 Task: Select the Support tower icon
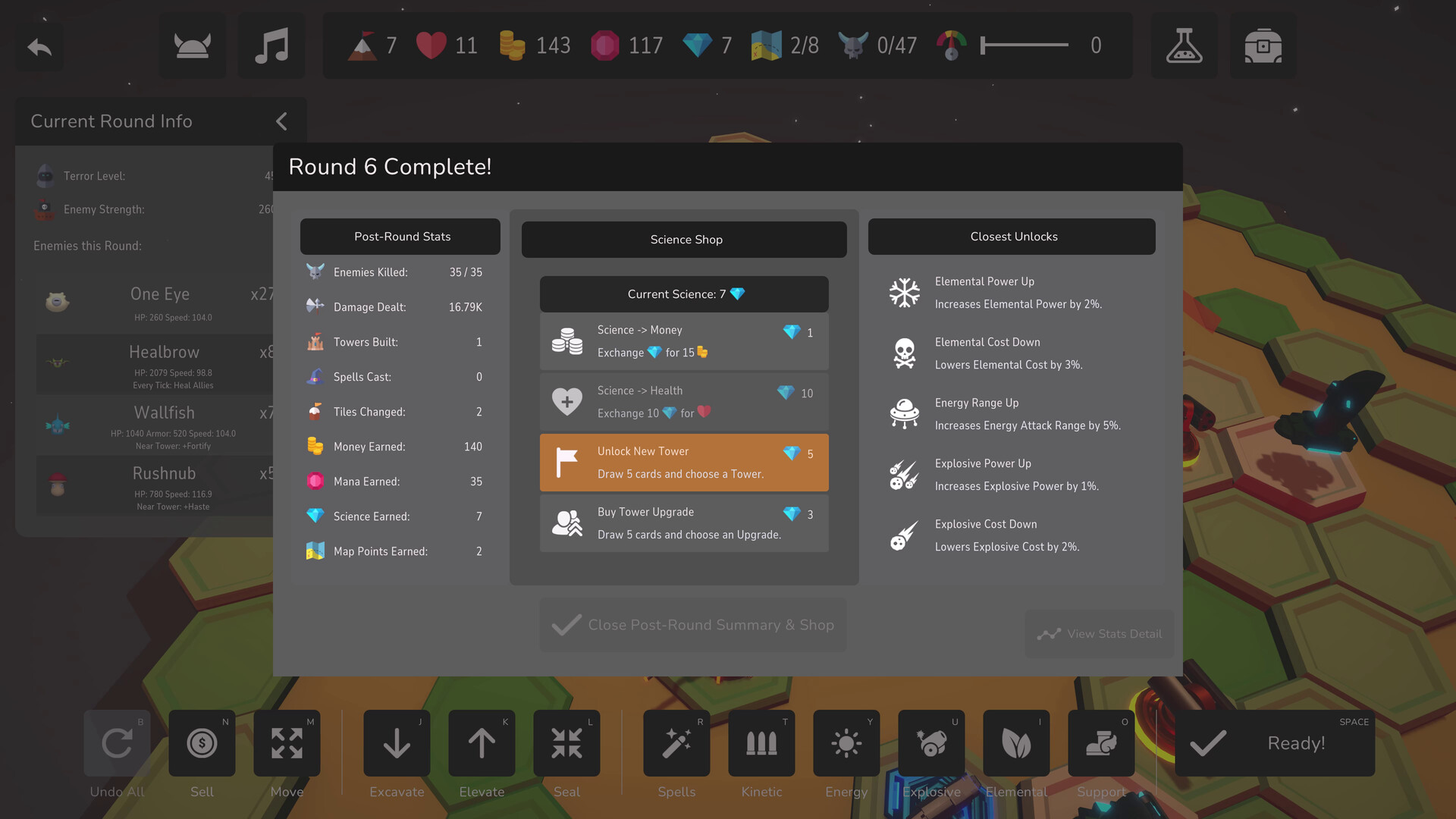tap(1100, 743)
